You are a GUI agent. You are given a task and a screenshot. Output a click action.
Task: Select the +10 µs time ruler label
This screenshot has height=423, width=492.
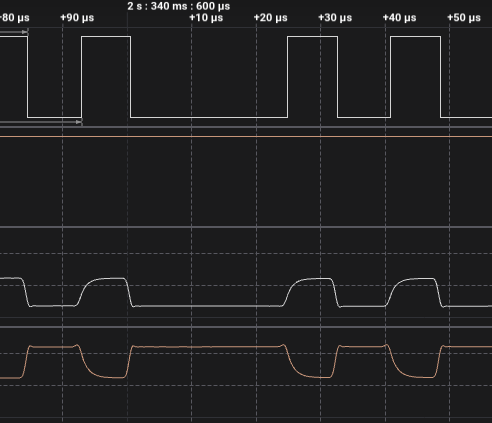click(x=206, y=18)
